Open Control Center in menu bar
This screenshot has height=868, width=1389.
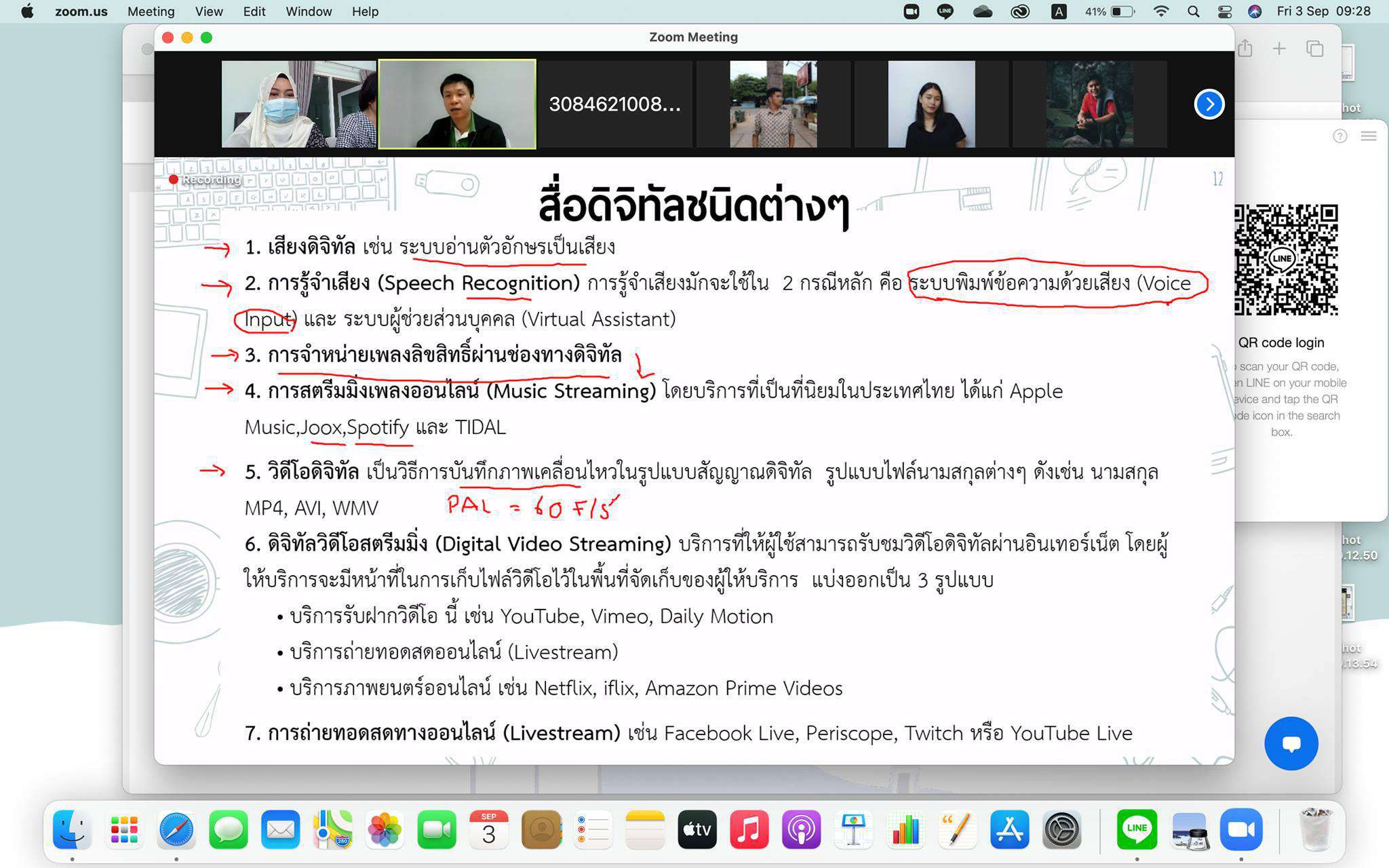point(1225,12)
